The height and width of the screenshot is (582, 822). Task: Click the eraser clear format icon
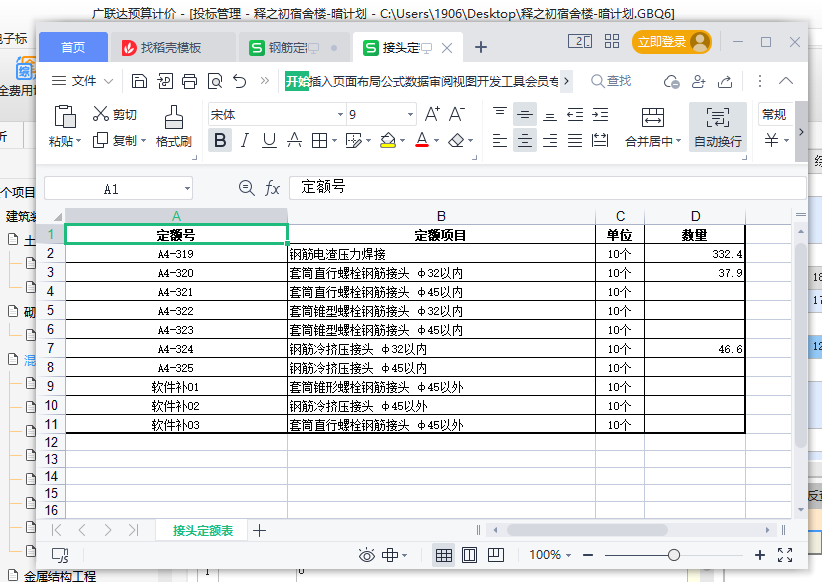(456, 141)
